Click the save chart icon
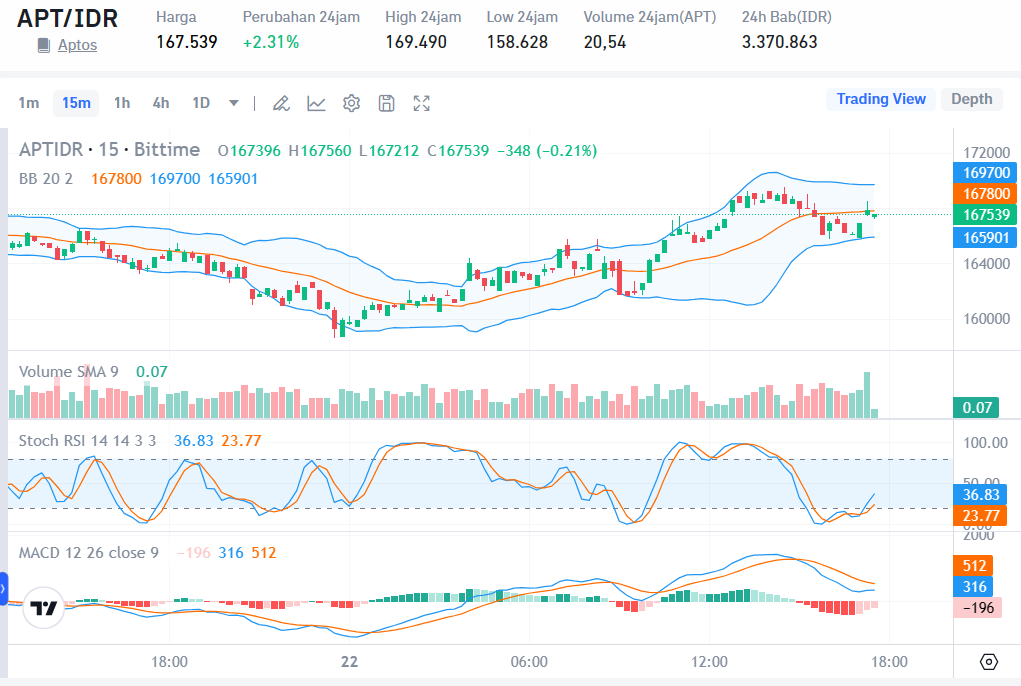This screenshot has width=1021, height=686. click(387, 103)
